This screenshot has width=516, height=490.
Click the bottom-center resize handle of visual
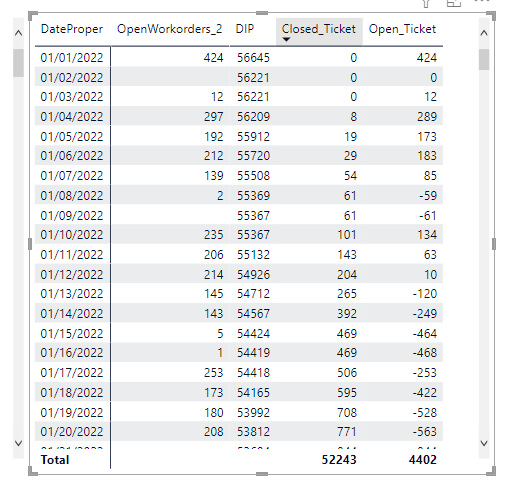pos(262,474)
